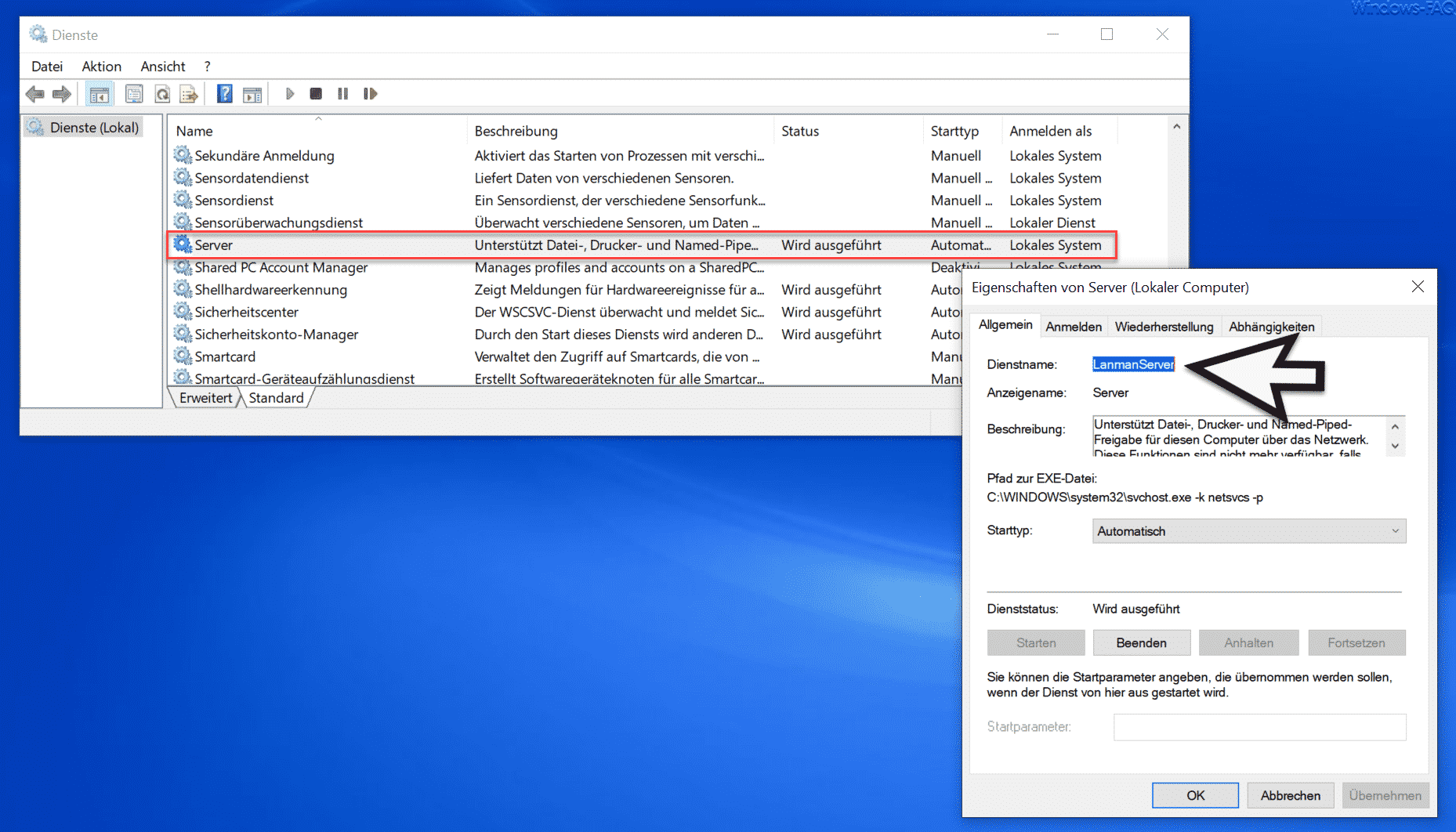Switch to the Abhängigkeiten tab
The image size is (1456, 832).
pyautogui.click(x=1271, y=327)
